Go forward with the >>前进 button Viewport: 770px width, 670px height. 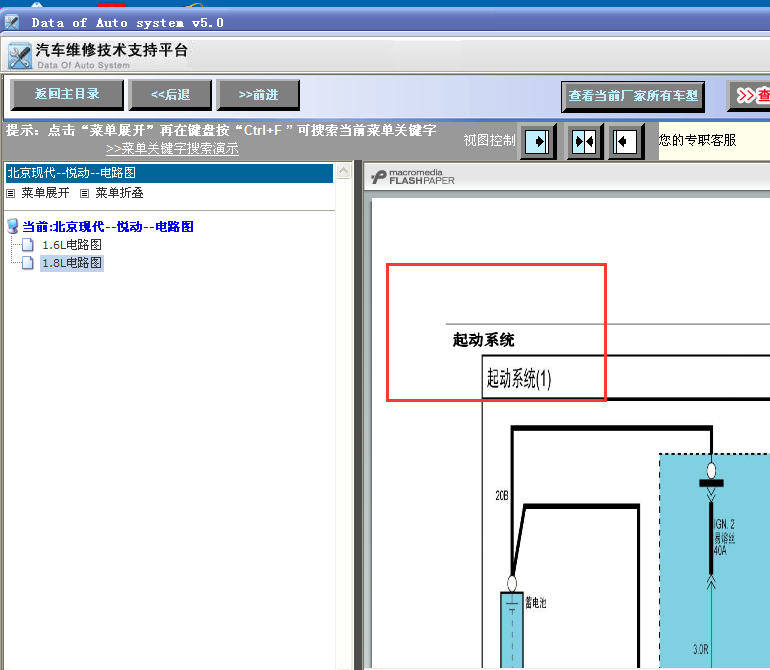[258, 94]
